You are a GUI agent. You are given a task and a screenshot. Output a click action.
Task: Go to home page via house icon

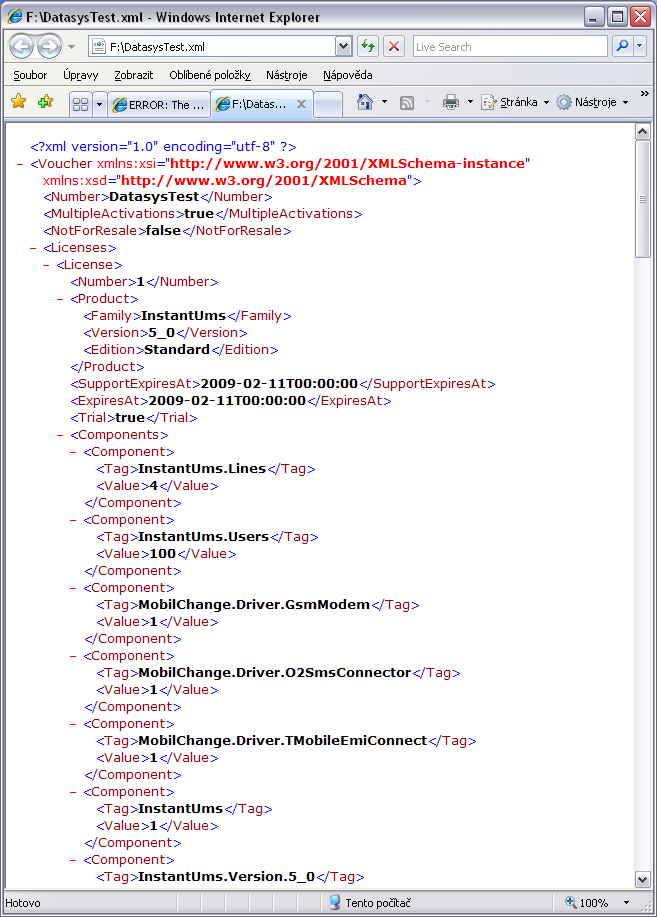coord(365,102)
